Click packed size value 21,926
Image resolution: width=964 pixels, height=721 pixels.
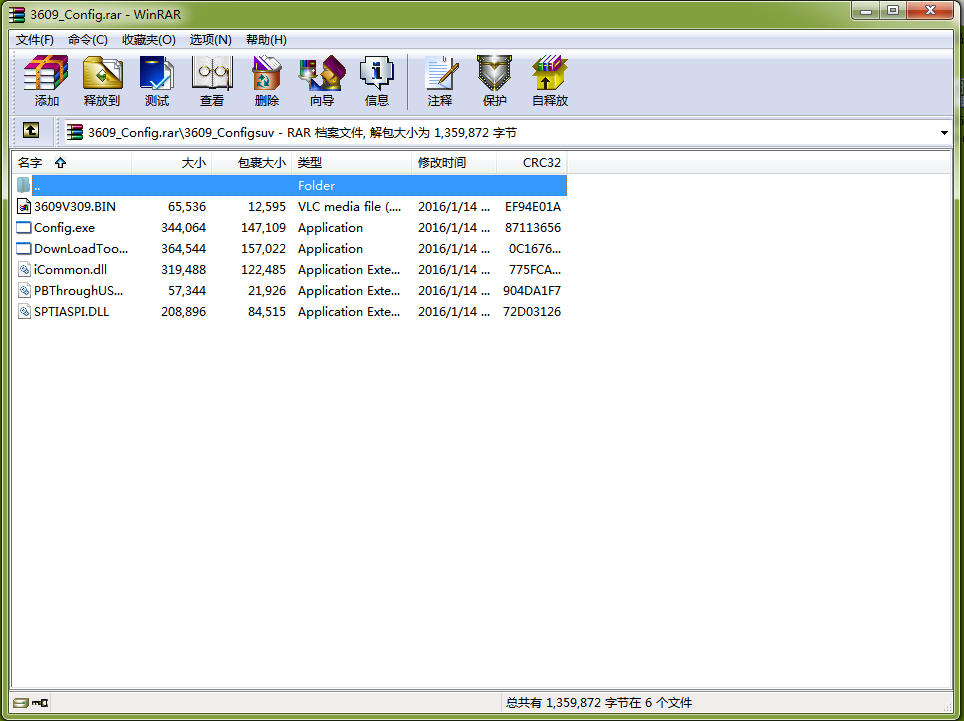[x=267, y=291]
